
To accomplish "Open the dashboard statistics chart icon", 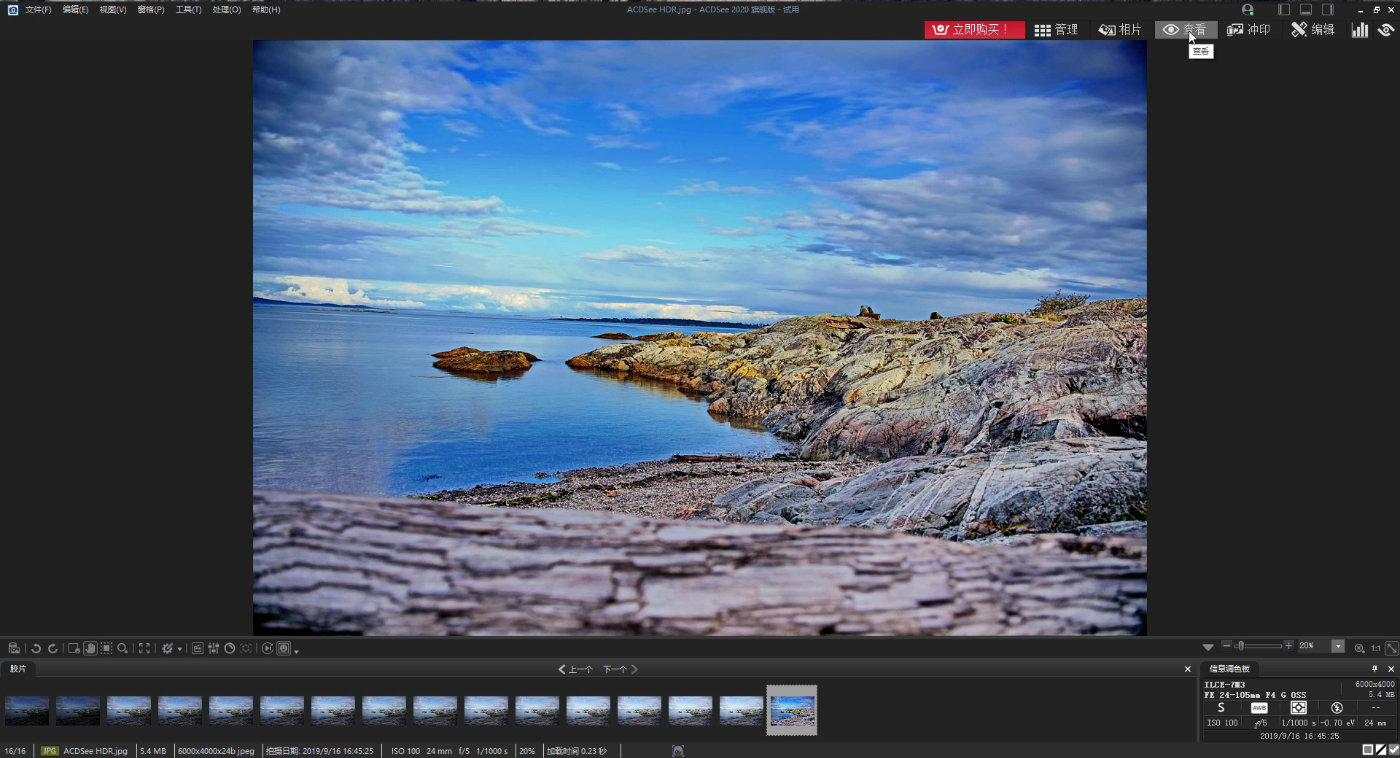I will (x=1359, y=30).
